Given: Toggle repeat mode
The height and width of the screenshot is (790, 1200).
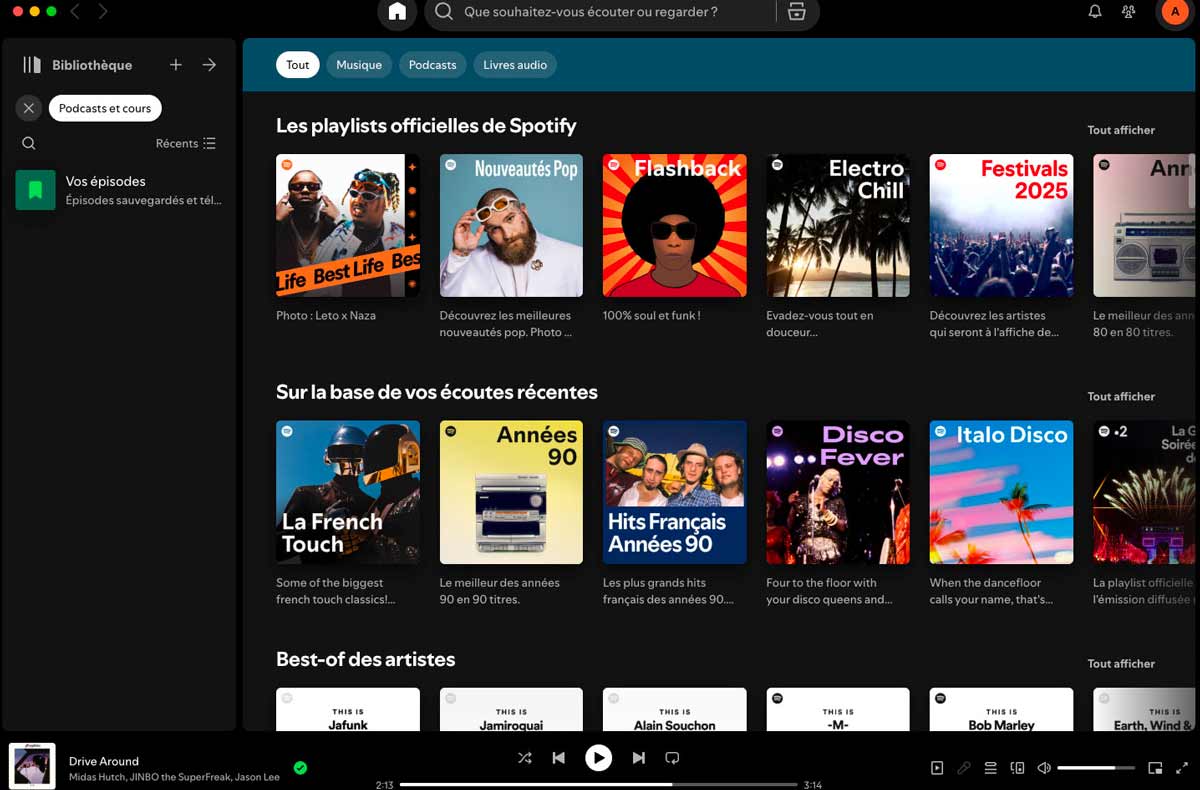Looking at the screenshot, I should [x=672, y=758].
